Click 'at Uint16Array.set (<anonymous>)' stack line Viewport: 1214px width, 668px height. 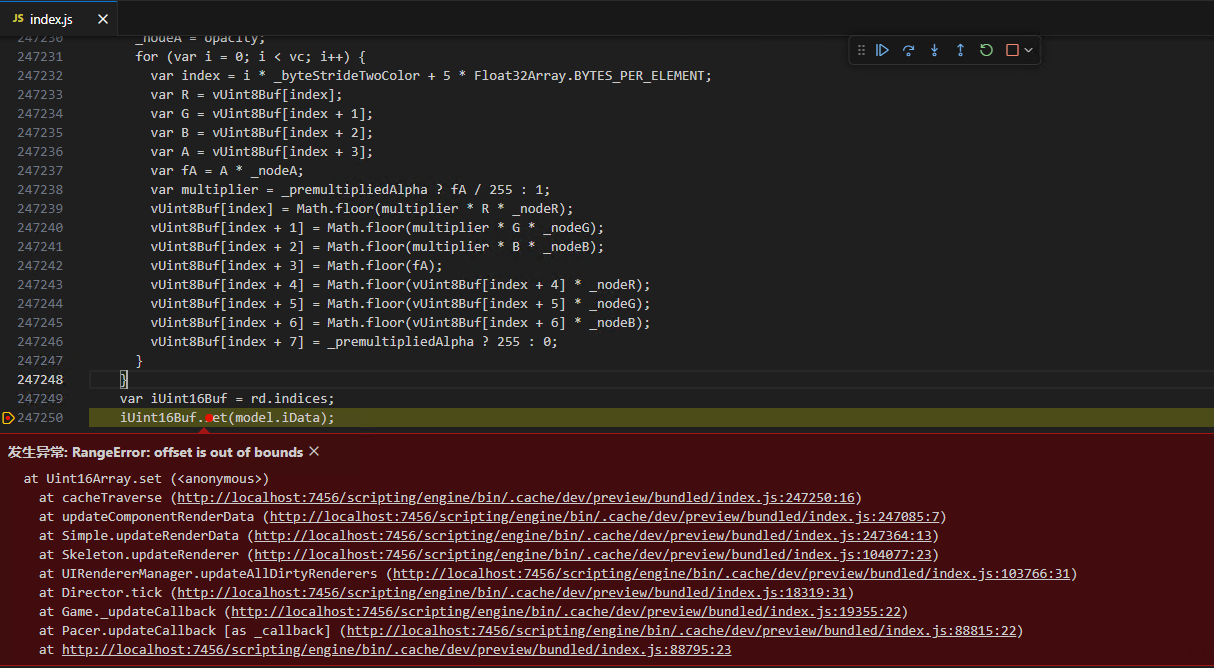click(x=147, y=478)
